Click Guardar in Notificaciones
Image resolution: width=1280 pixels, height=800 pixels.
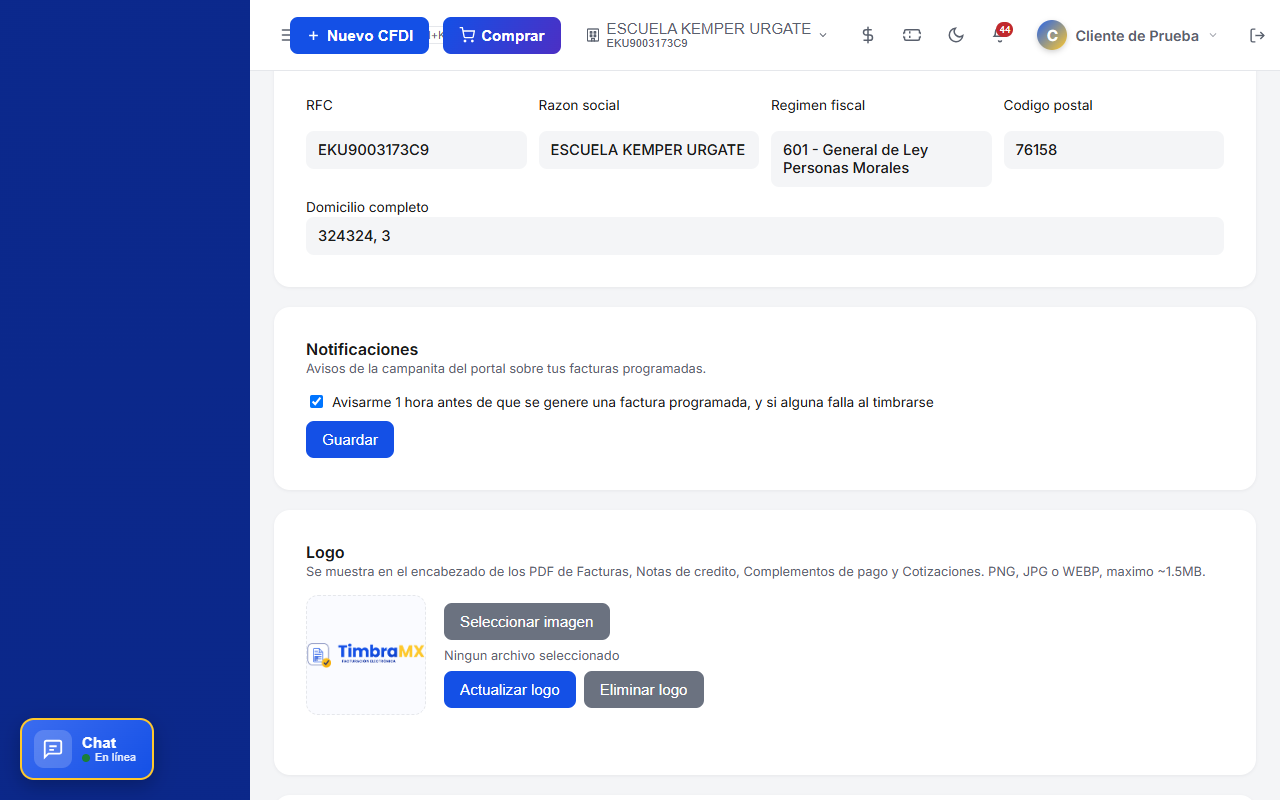point(350,440)
